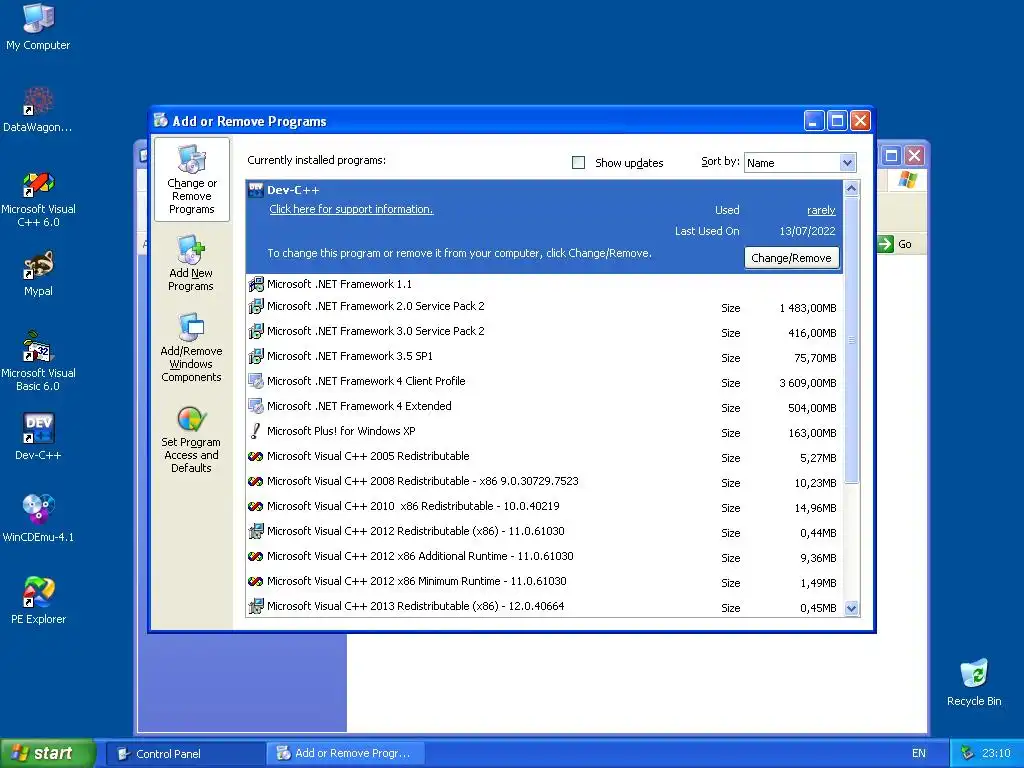1024x768 pixels.
Task: Select Microsoft Visual Basic 6.0 desktop icon
Action: pos(38,362)
